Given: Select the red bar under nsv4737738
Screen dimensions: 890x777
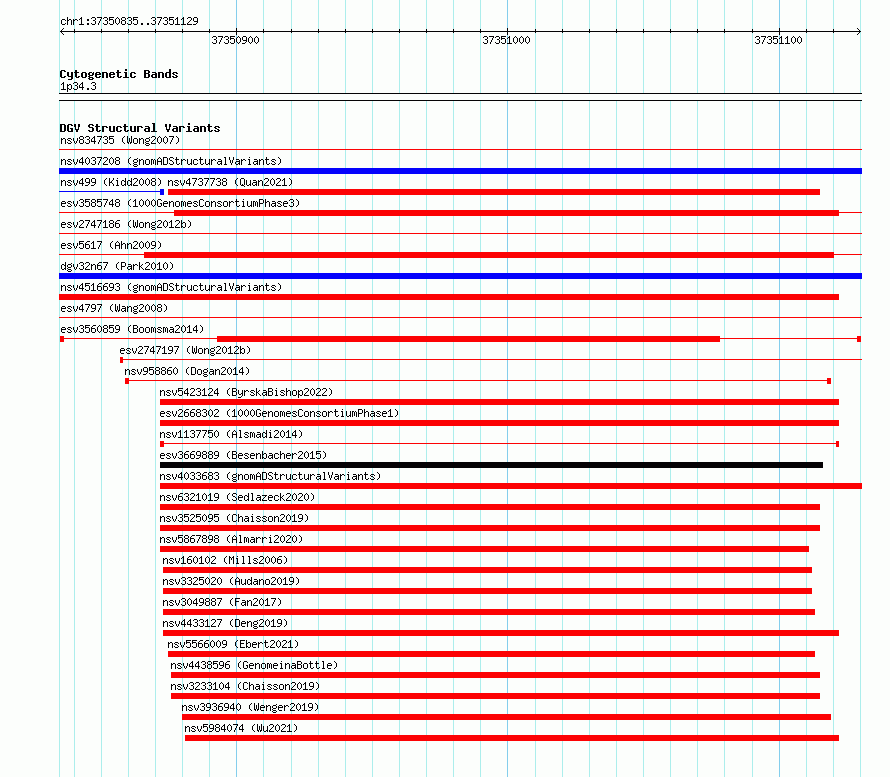Looking at the screenshot, I should 494,192.
